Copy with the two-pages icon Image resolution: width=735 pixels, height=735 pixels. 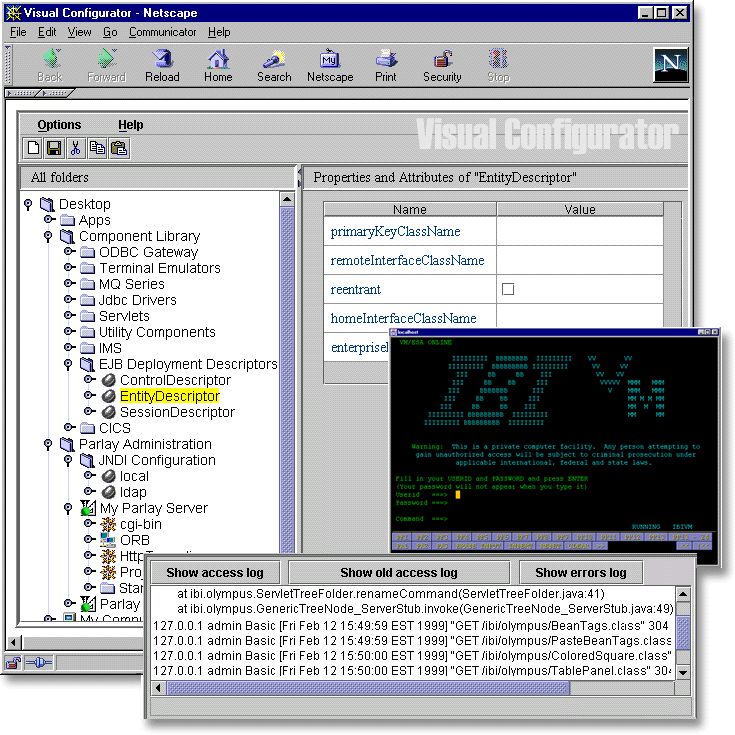tap(97, 148)
